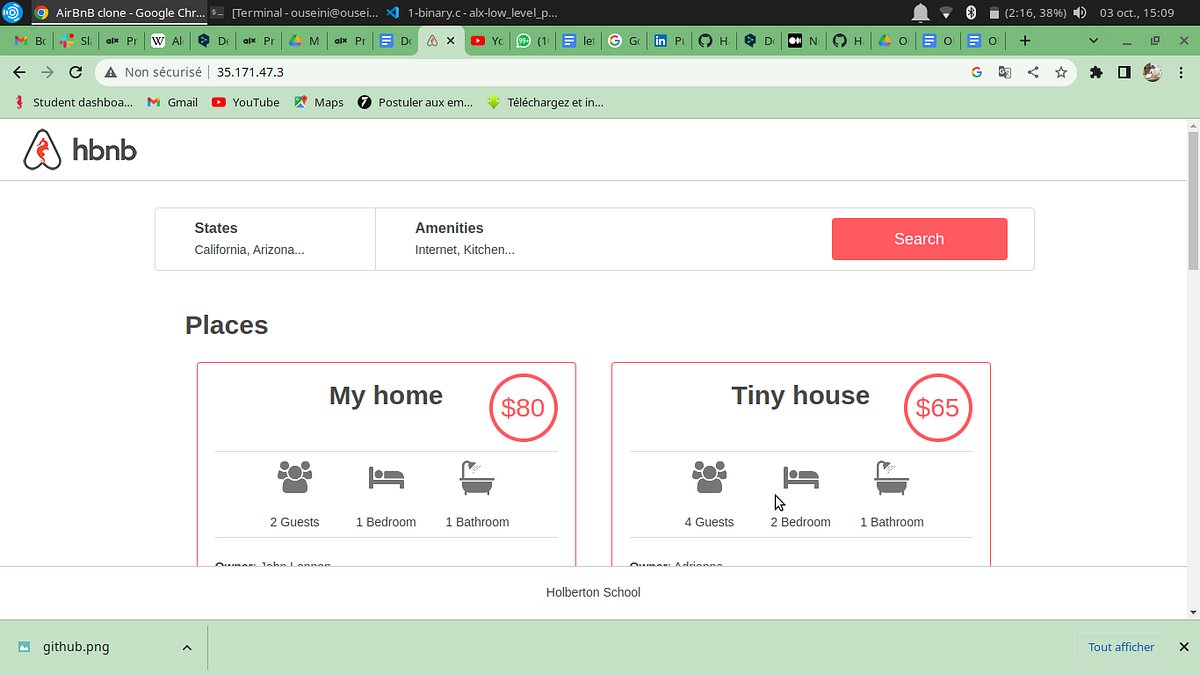Screen dimensions: 1200x675
Task: Click the page vertical scrollbar thumb
Action: 1192,200
